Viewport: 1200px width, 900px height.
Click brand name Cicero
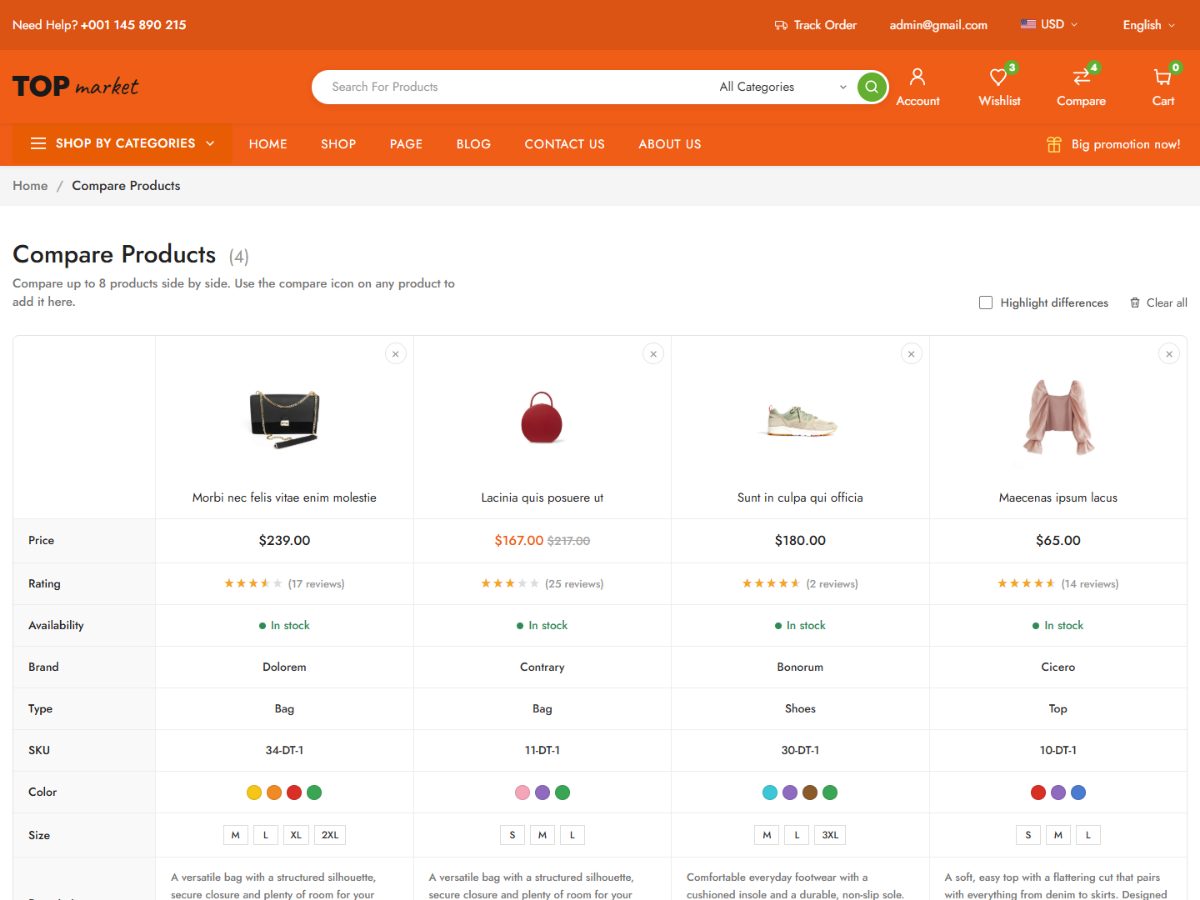point(1058,667)
